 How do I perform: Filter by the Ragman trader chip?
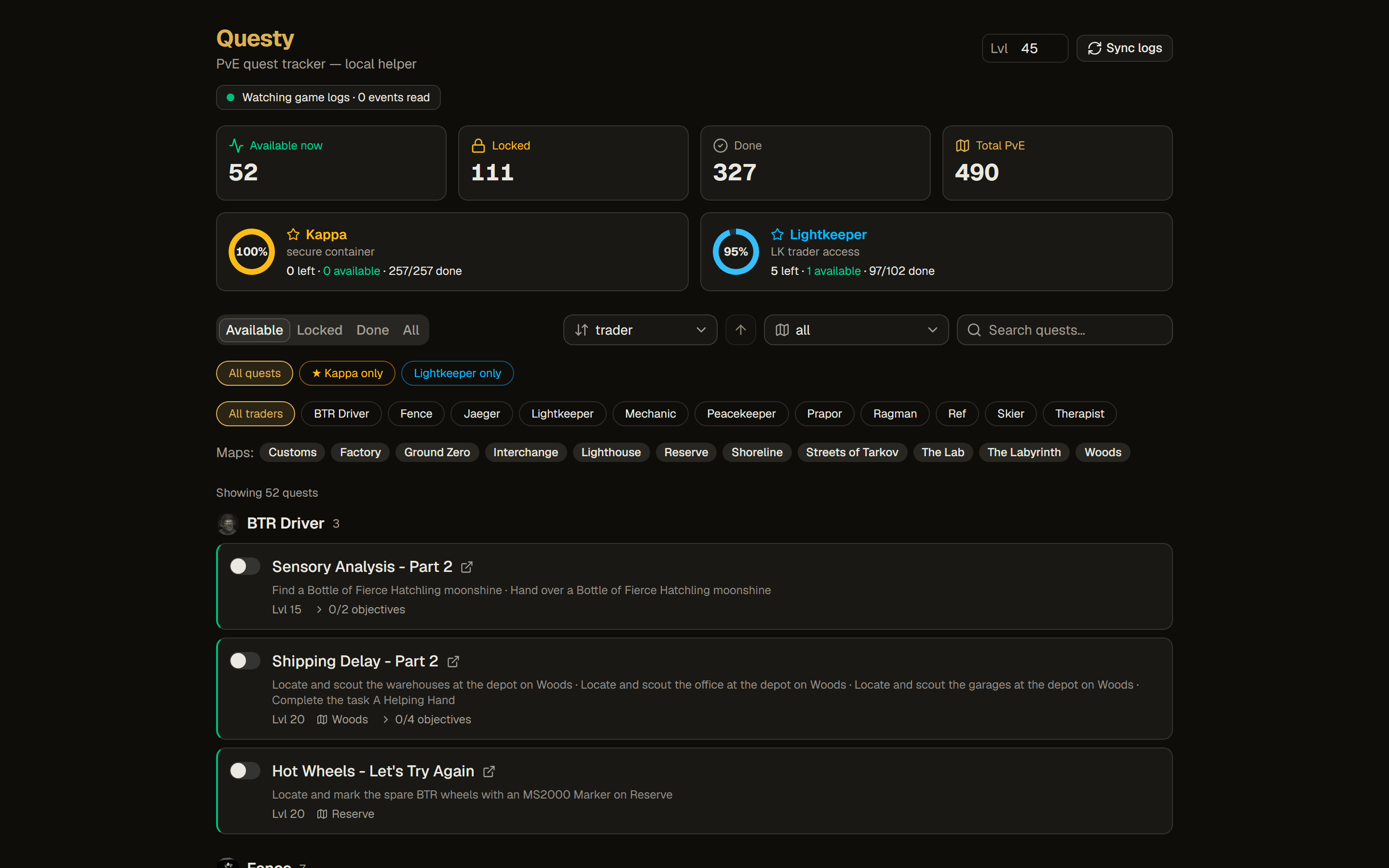coord(895,413)
